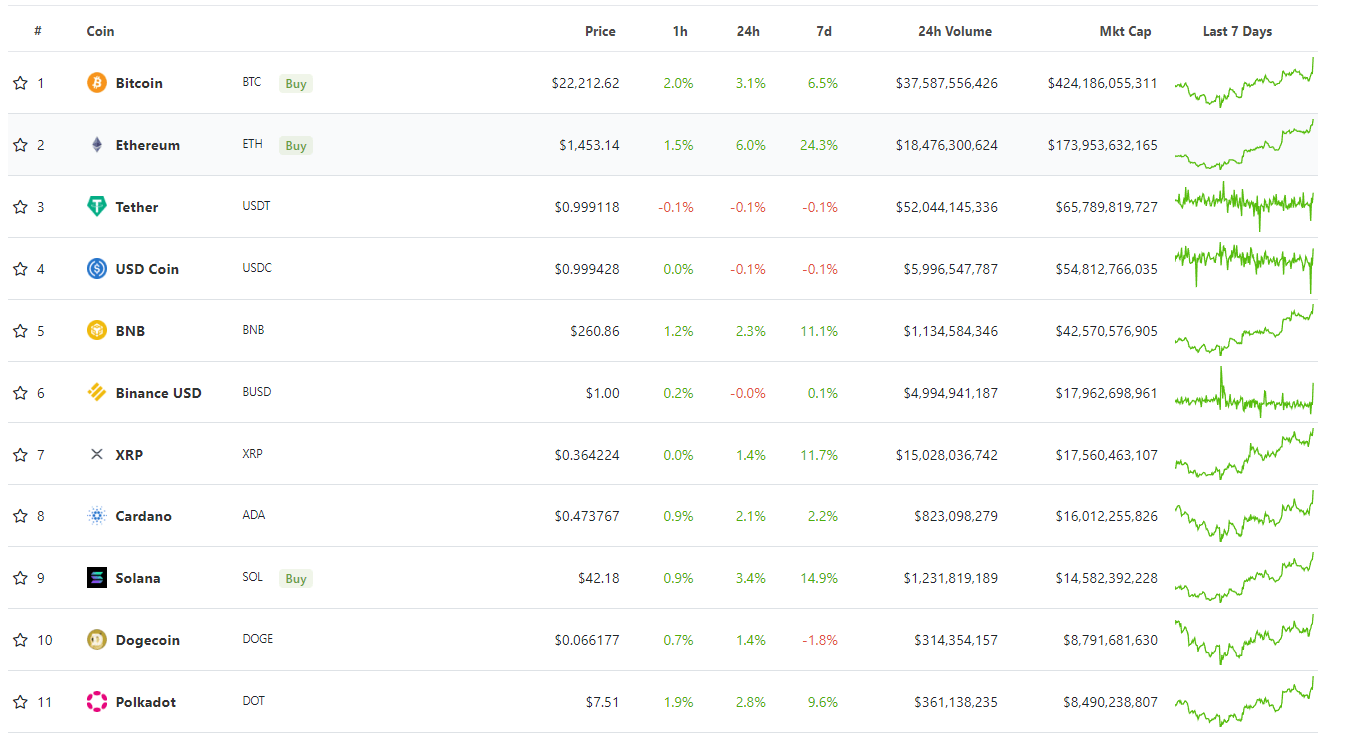
Task: Sort by the Price column header
Action: 600,31
